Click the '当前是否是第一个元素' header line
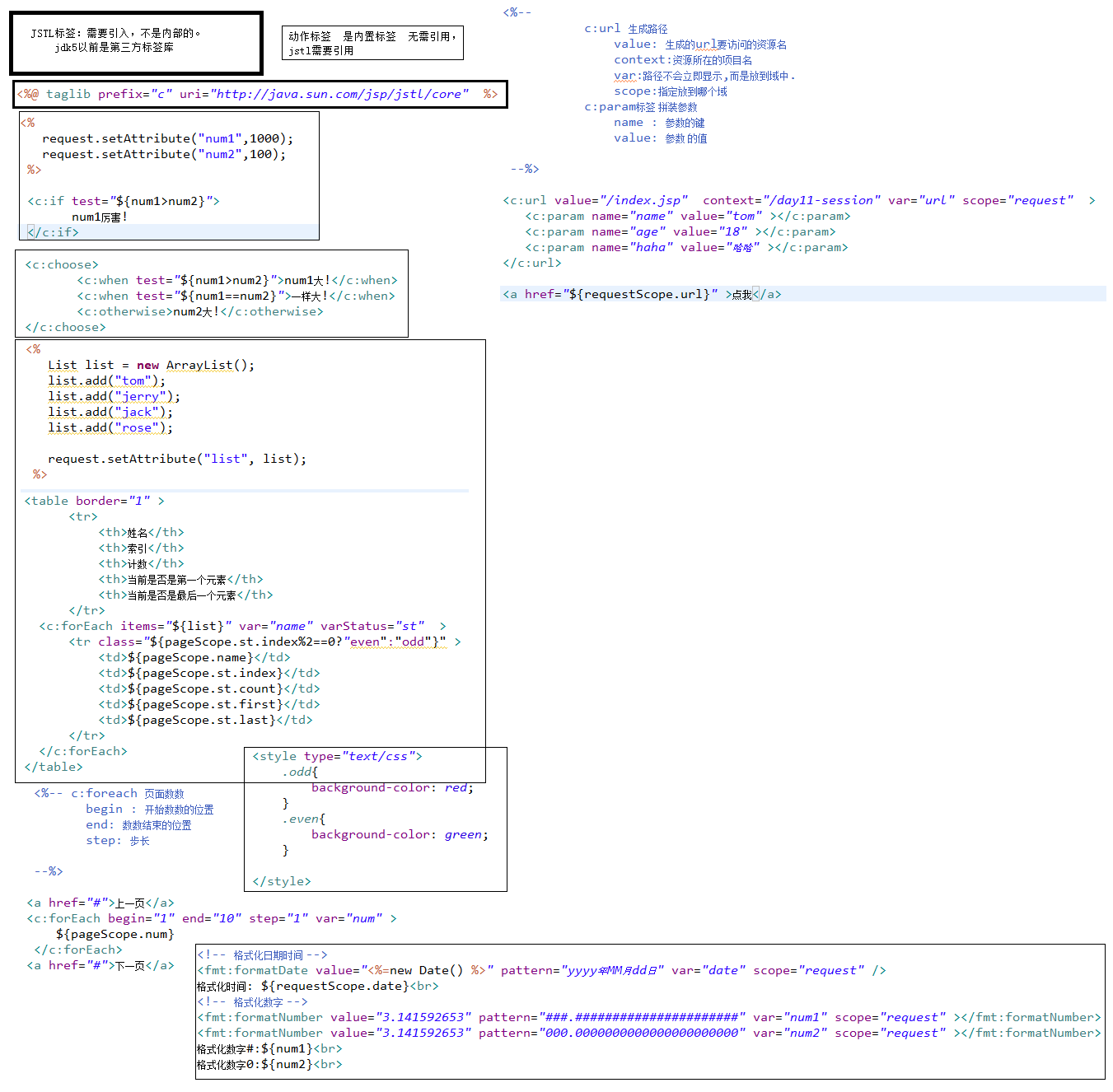 pyautogui.click(x=180, y=579)
